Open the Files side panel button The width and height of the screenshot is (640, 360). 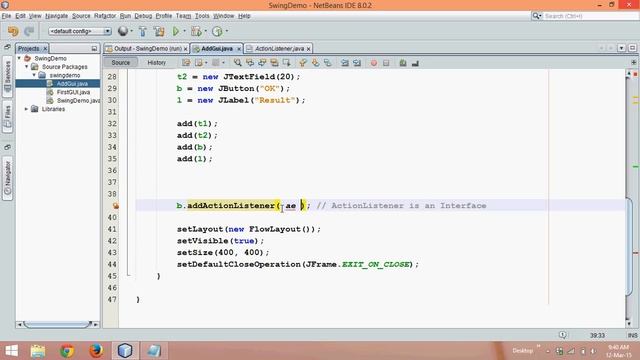pos(7,116)
